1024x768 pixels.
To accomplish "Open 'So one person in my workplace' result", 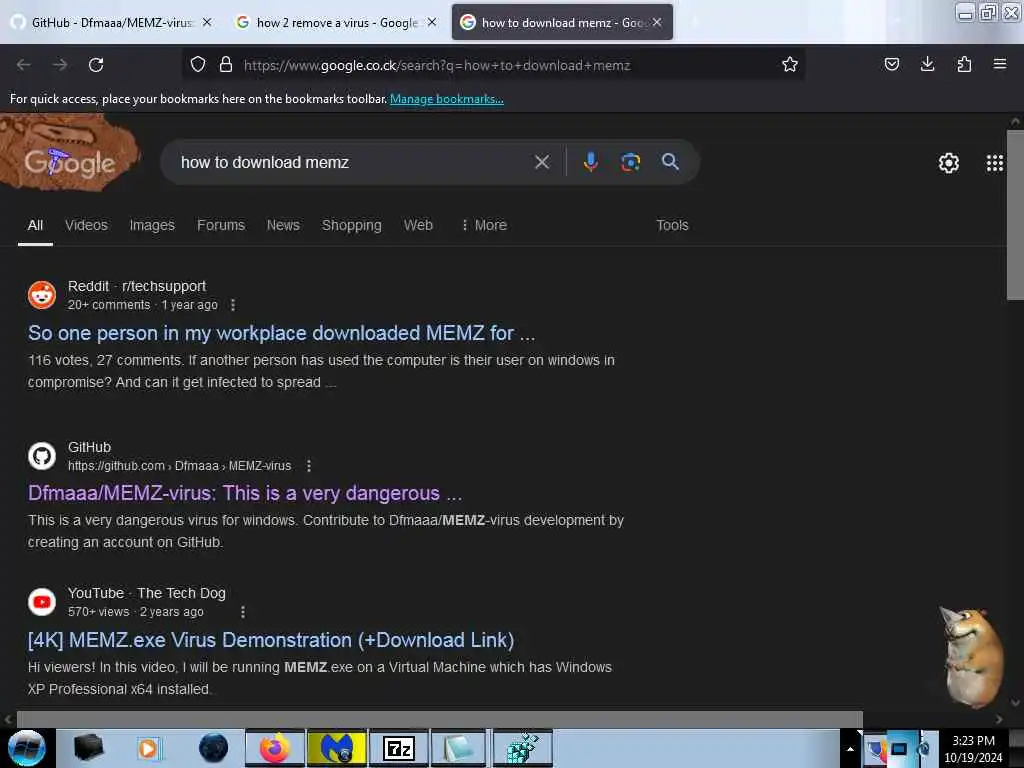I will pyautogui.click(x=281, y=333).
